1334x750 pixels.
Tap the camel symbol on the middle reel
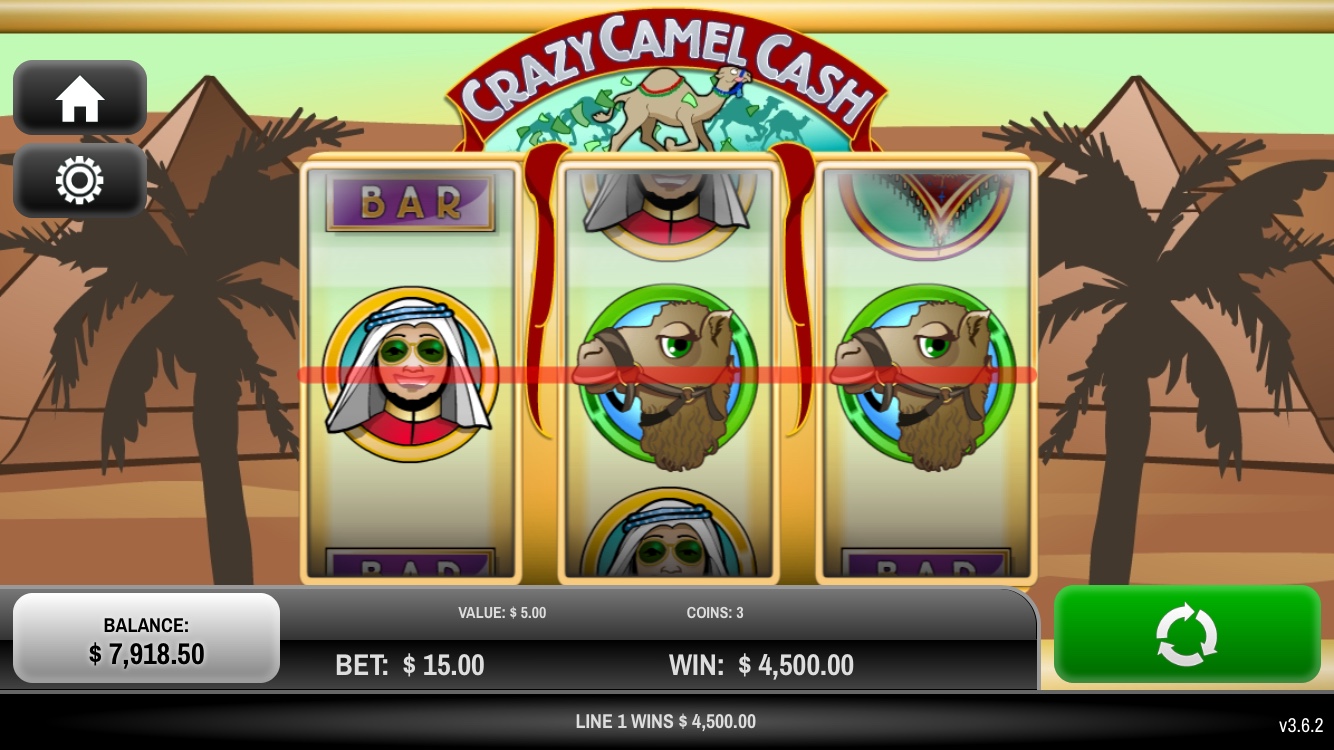click(667, 376)
